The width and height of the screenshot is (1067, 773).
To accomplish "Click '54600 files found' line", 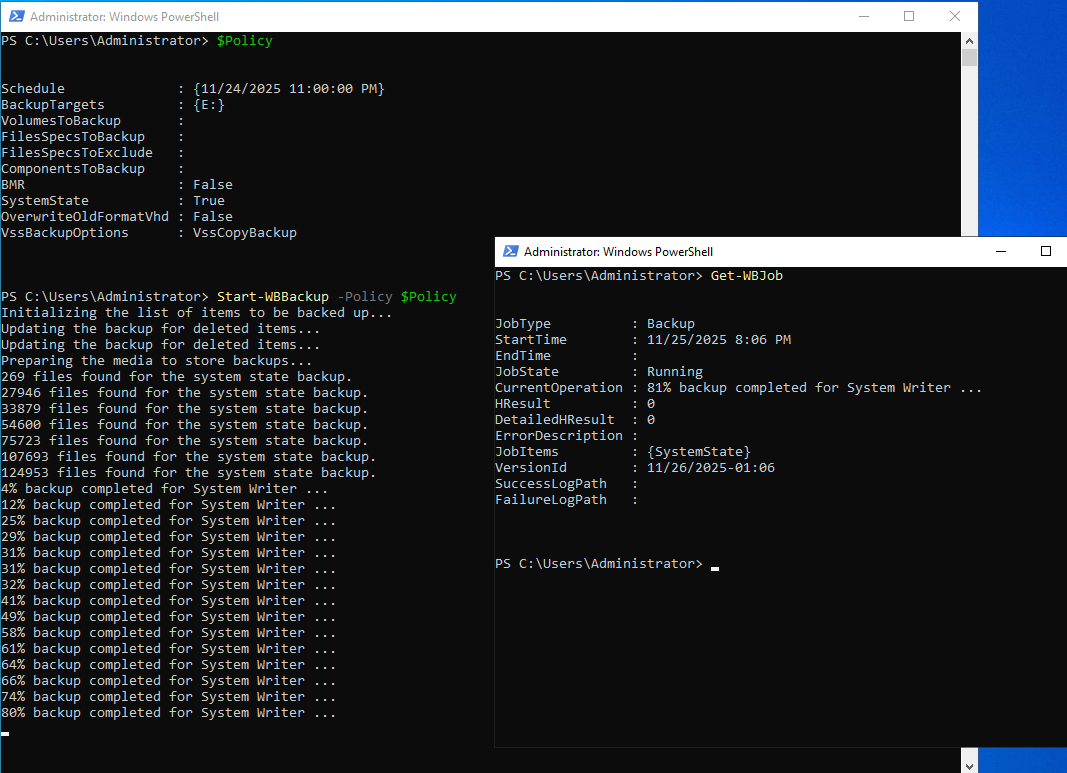I will 184,425.
